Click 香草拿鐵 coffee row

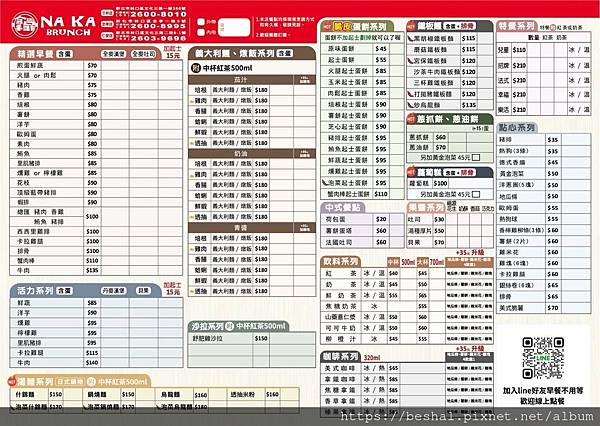(407, 401)
